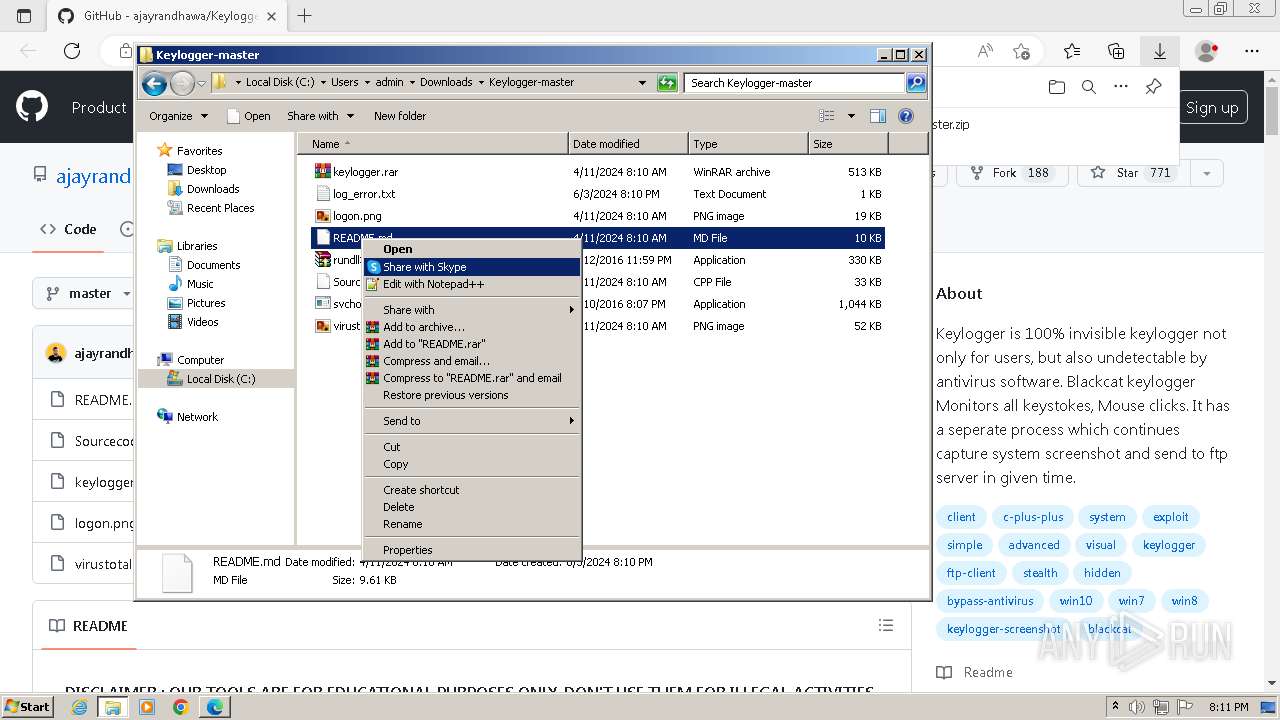Viewport: 1280px width, 720px height.
Task: Open Internet Explorer from the taskbar
Action: 80,707
